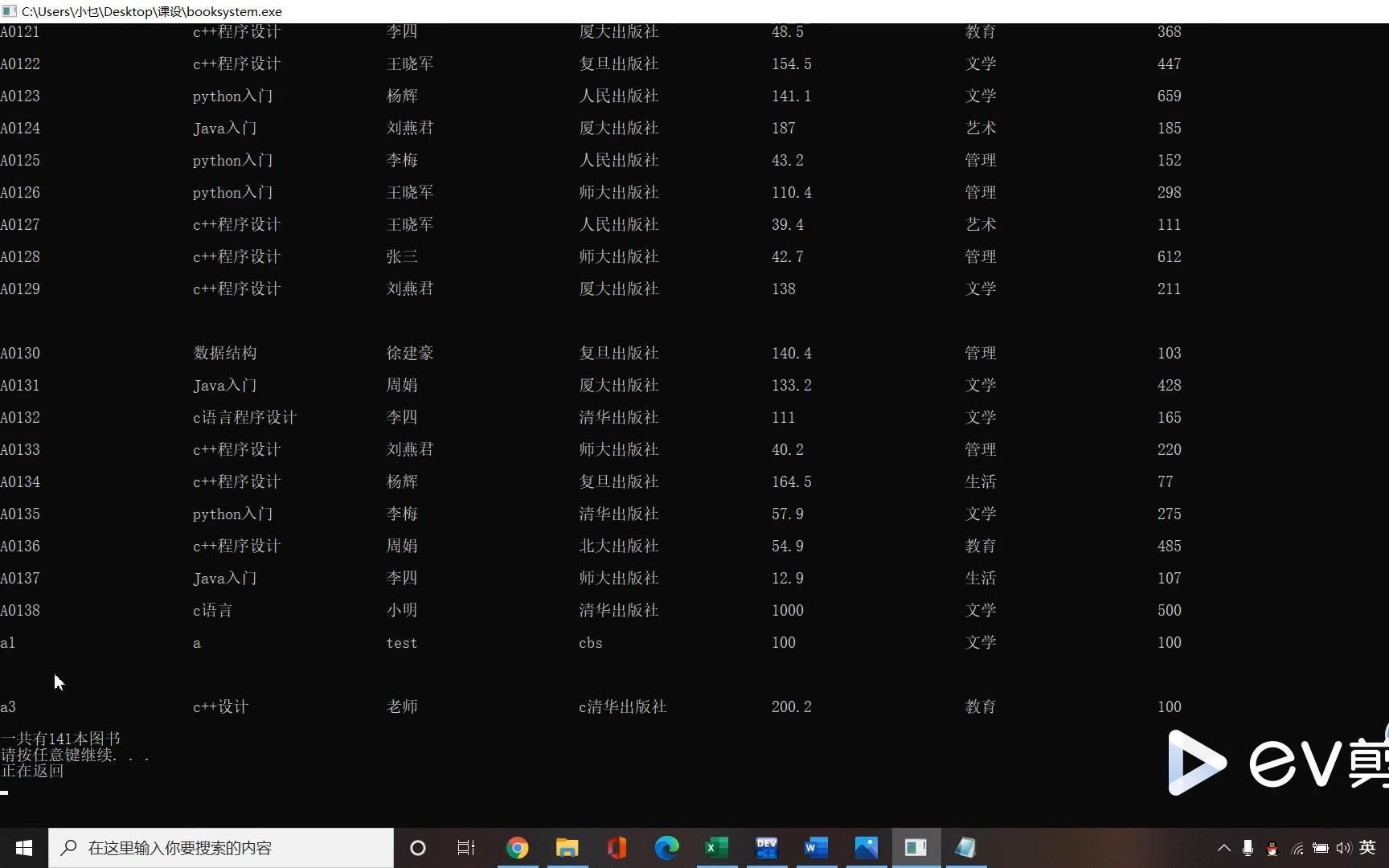Mute system volume via the speaker icon
Screen dimensions: 1389x868
click(x=1345, y=848)
